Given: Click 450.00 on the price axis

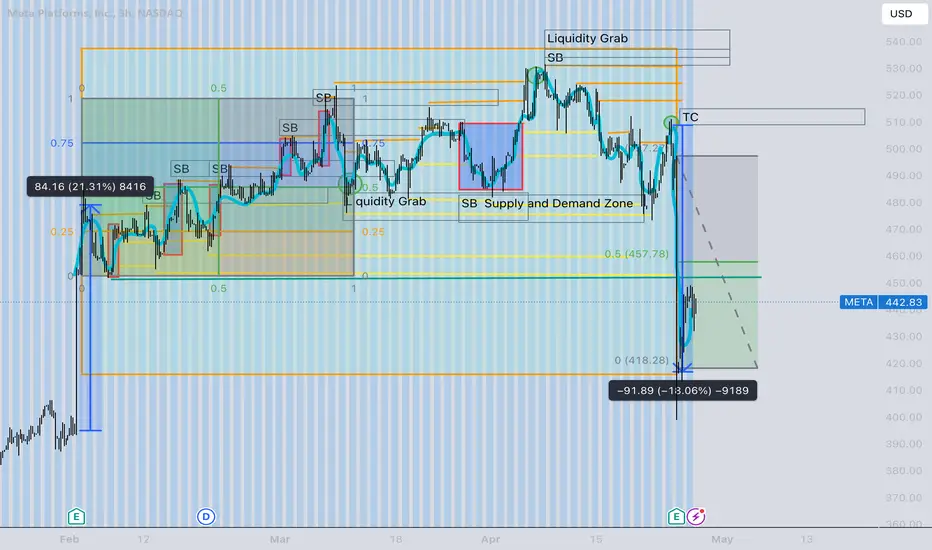Looking at the screenshot, I should pos(903,283).
